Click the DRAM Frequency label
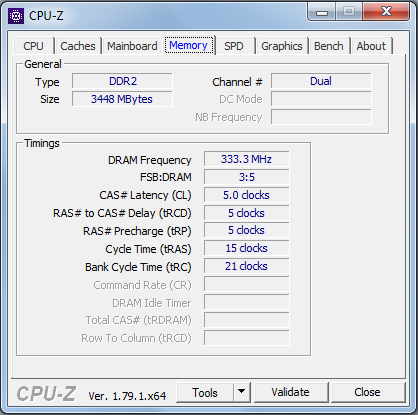The width and height of the screenshot is (418, 415). coord(150,160)
